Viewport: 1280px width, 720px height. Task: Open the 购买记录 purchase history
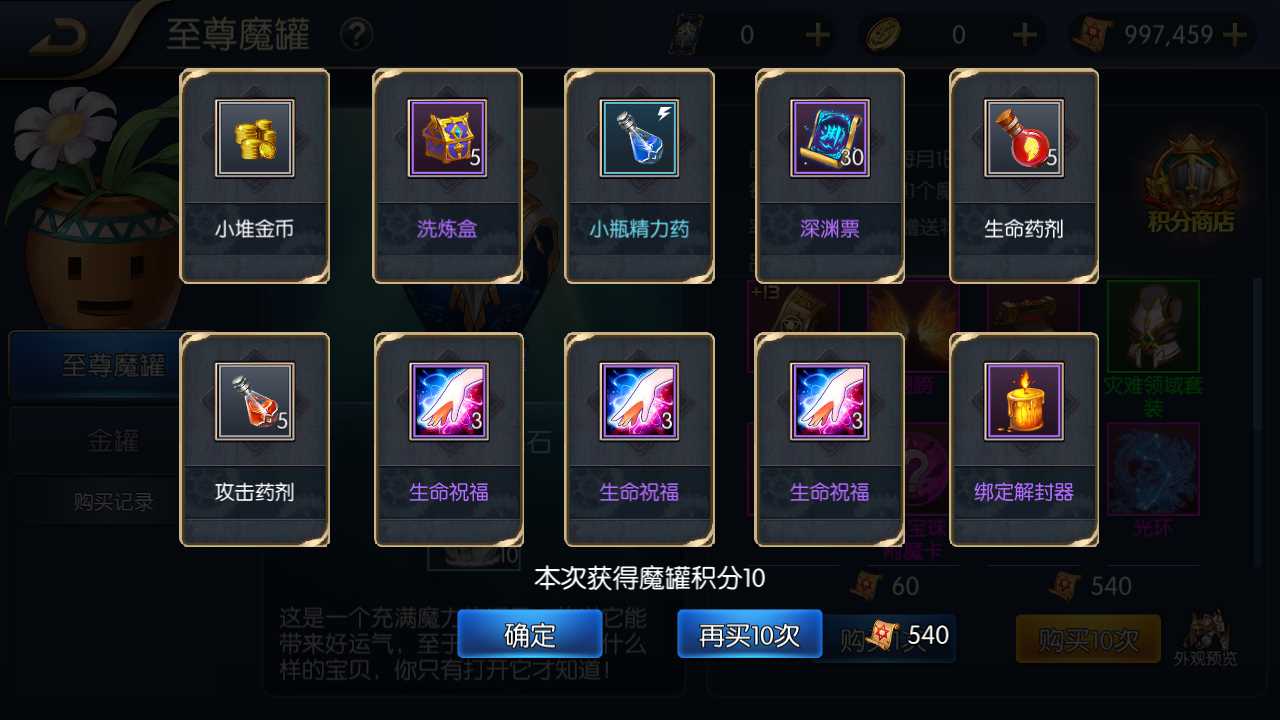tap(112, 502)
